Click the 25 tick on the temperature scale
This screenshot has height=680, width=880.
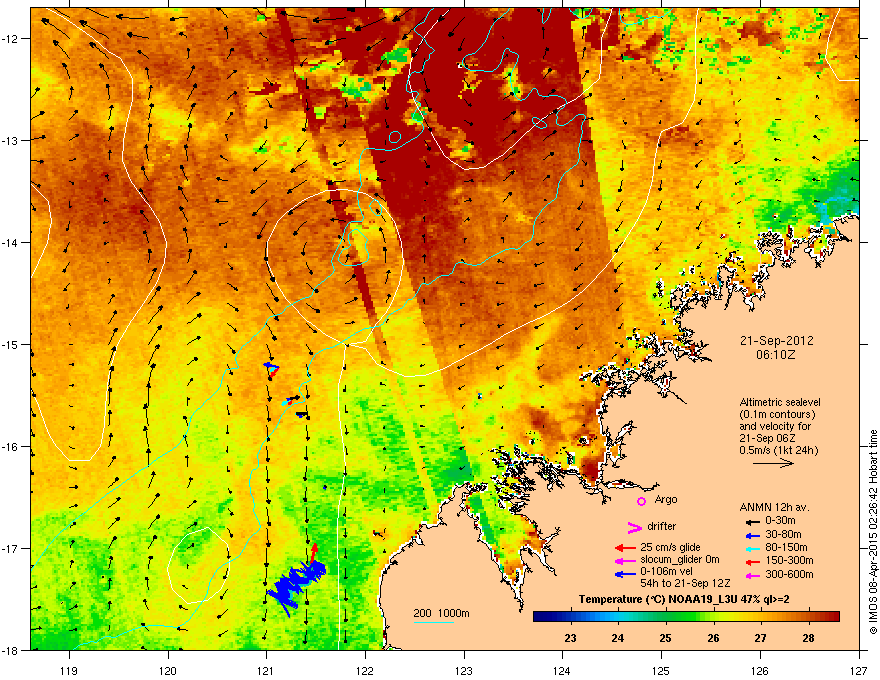(x=665, y=638)
